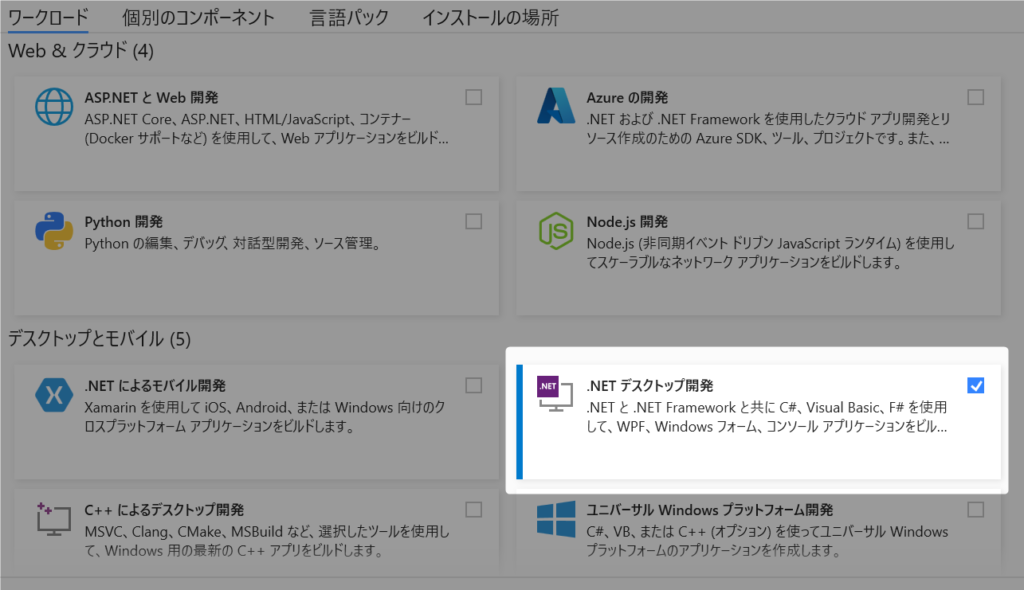
Task: Enable the Python 開発 workload checkbox
Action: click(473, 221)
